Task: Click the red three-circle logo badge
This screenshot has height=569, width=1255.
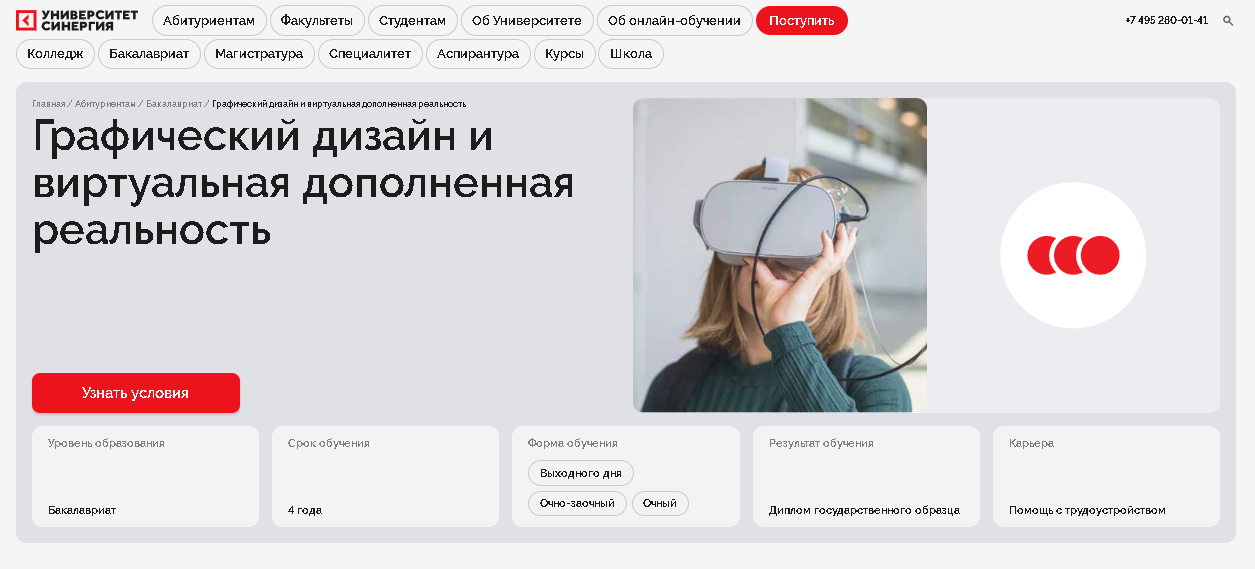Action: click(1073, 255)
